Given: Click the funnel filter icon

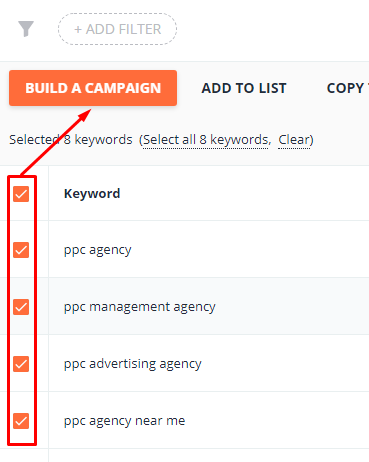Looking at the screenshot, I should [26, 29].
